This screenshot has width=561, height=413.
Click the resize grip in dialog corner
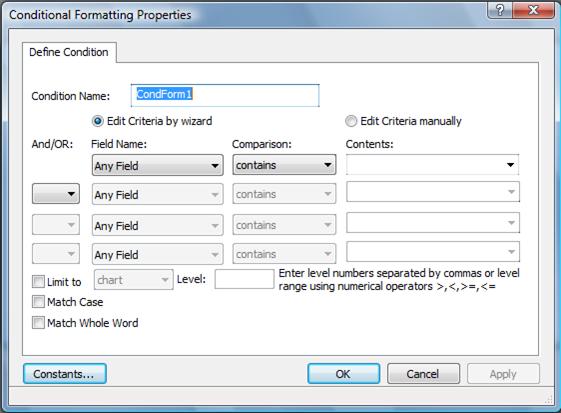point(548,400)
